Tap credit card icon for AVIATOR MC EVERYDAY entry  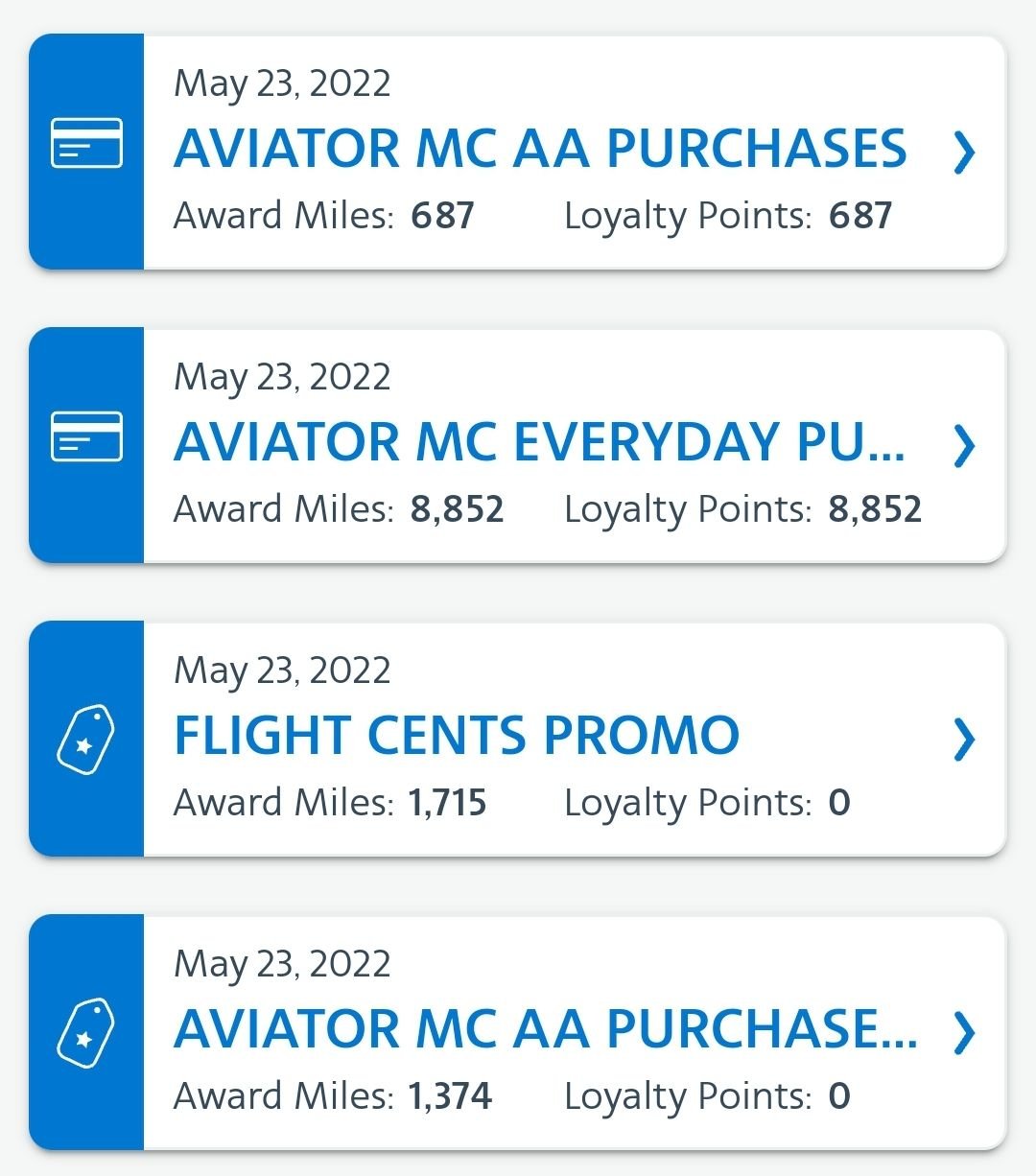click(86, 436)
